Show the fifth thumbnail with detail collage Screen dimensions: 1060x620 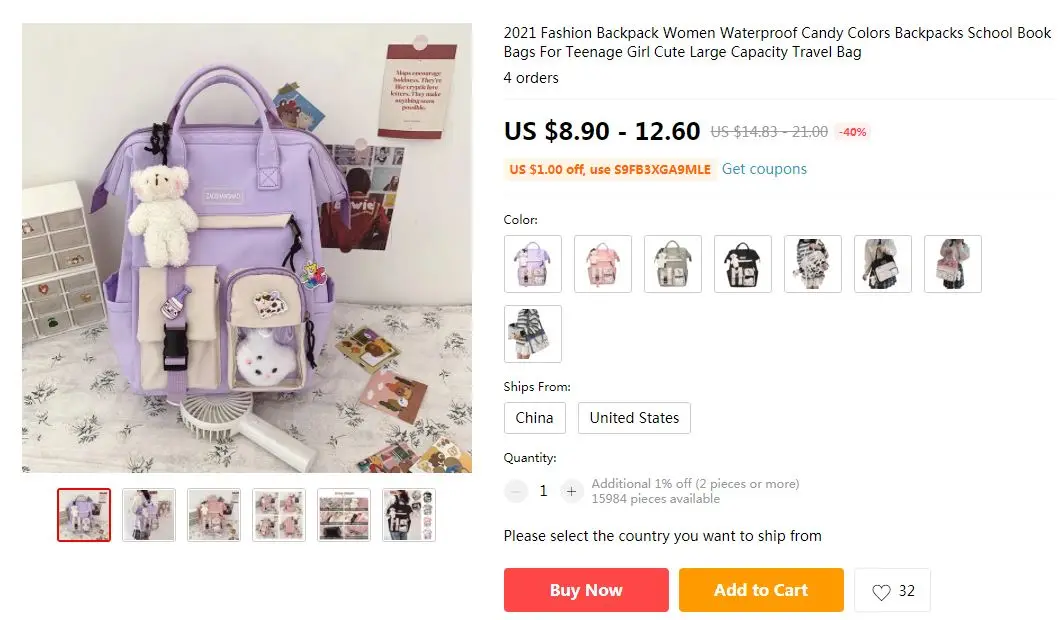click(344, 515)
